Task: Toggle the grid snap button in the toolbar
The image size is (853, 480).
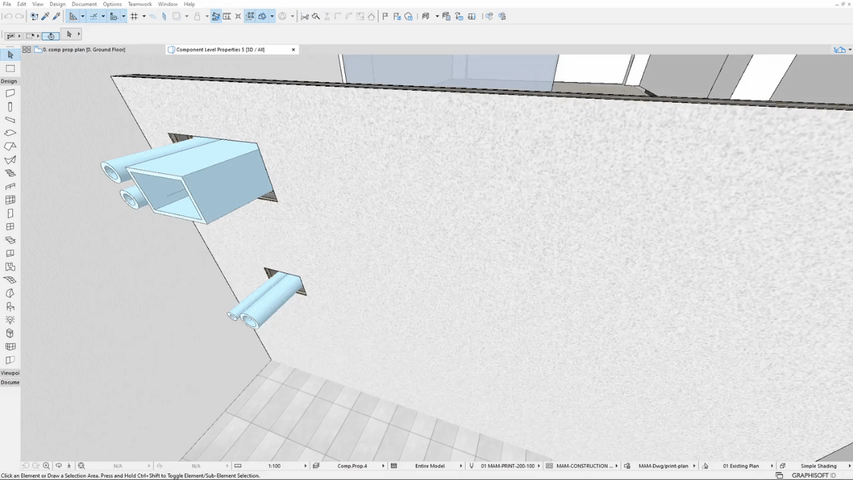Action: pyautogui.click(x=134, y=17)
